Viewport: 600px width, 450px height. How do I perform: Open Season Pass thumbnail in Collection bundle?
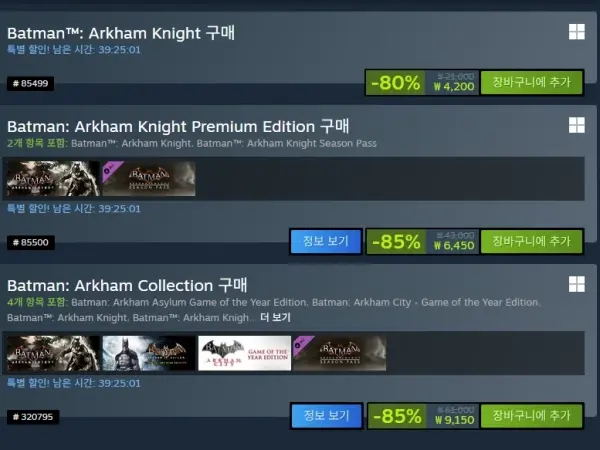pyautogui.click(x=340, y=353)
